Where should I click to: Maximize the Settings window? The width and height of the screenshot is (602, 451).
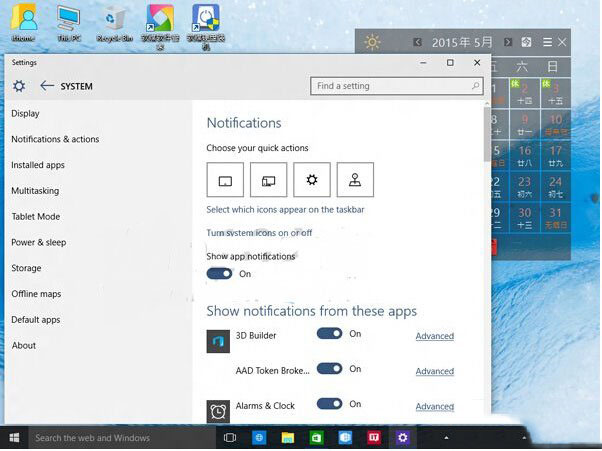tap(450, 63)
